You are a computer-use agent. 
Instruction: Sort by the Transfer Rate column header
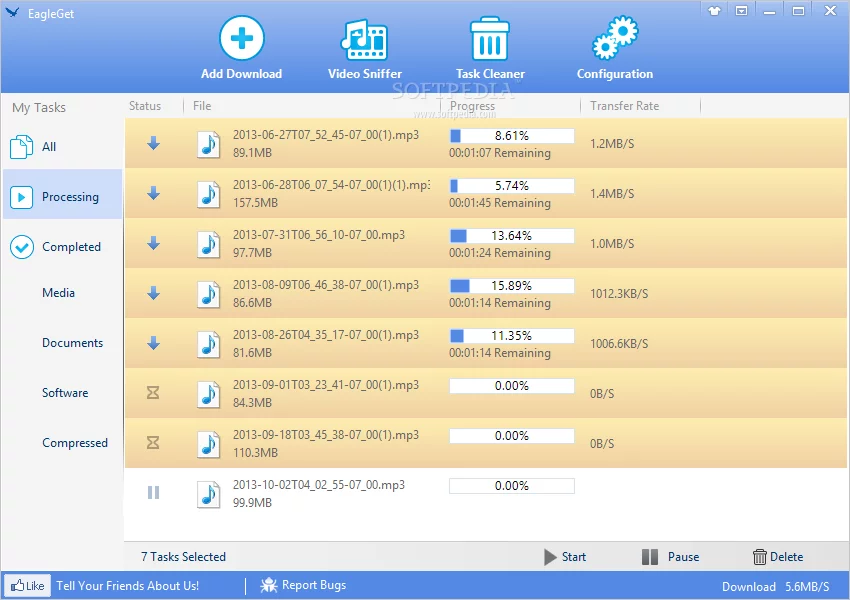pyautogui.click(x=625, y=106)
